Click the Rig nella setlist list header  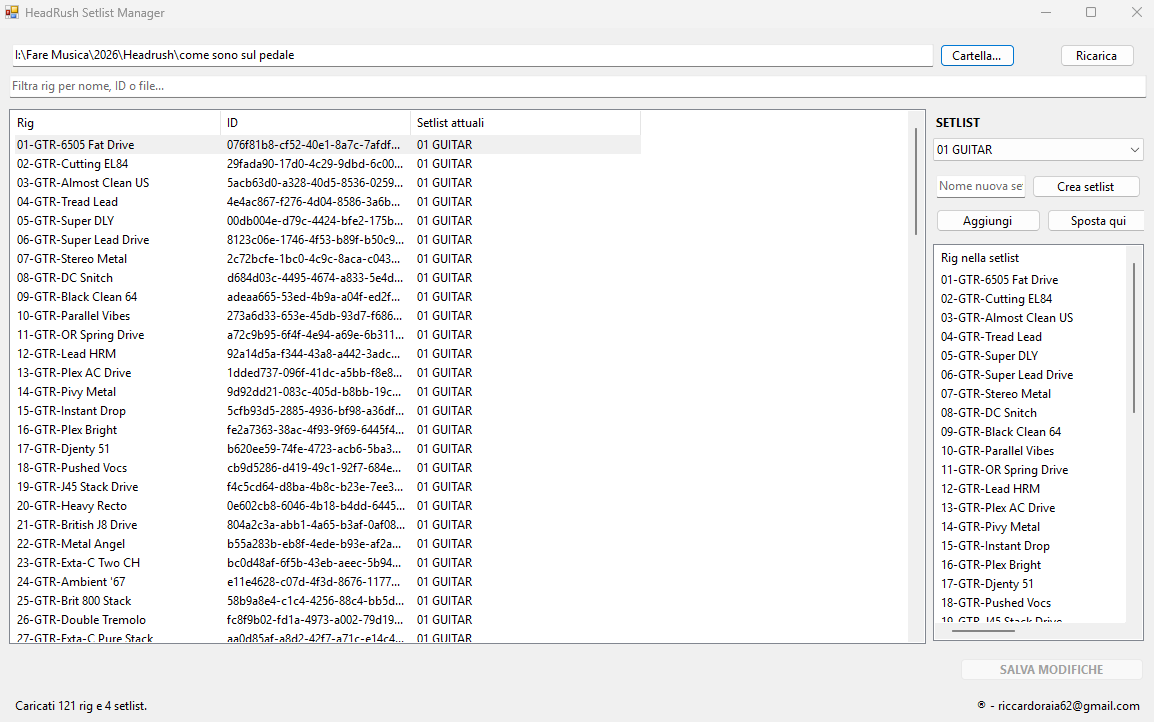pyautogui.click(x=980, y=258)
